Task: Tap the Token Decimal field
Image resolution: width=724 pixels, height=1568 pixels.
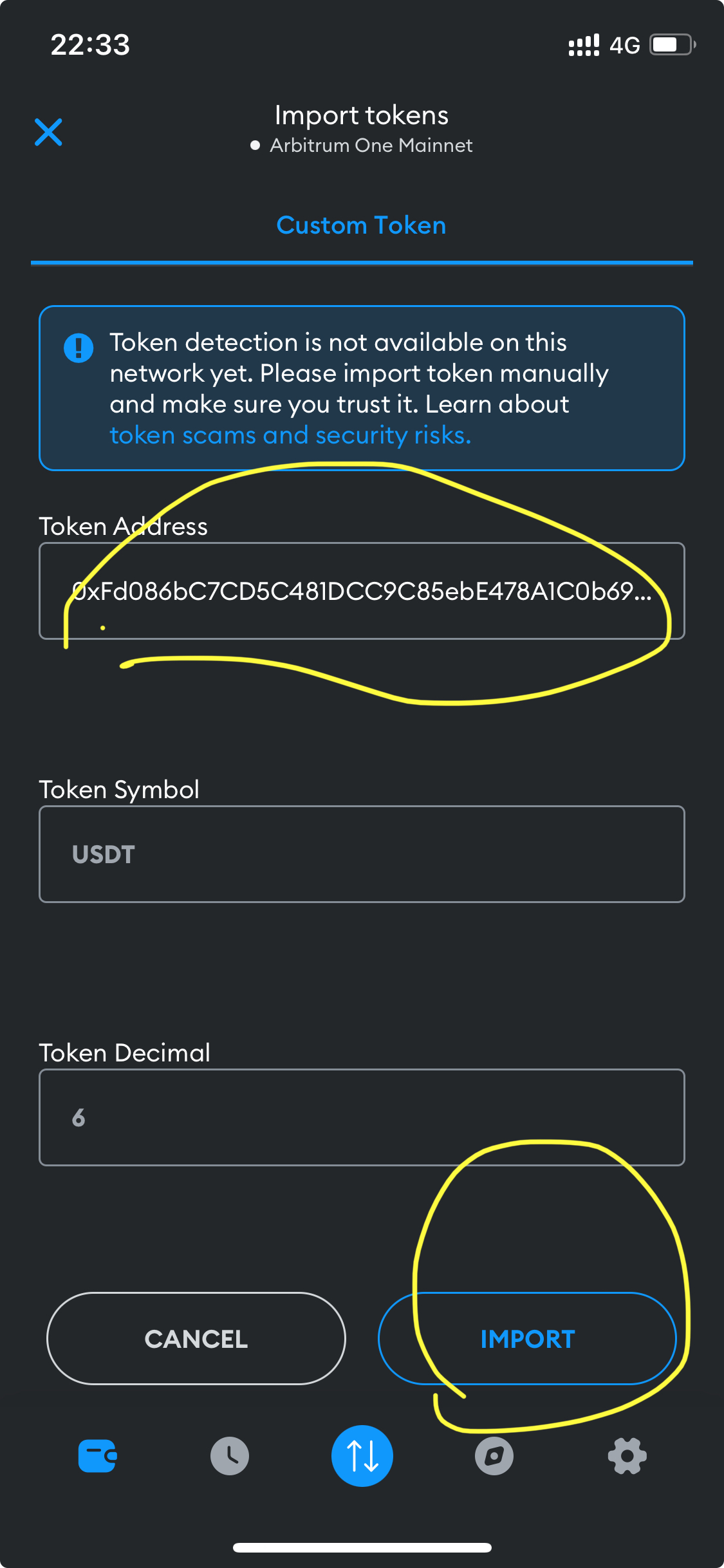Action: [361, 1117]
